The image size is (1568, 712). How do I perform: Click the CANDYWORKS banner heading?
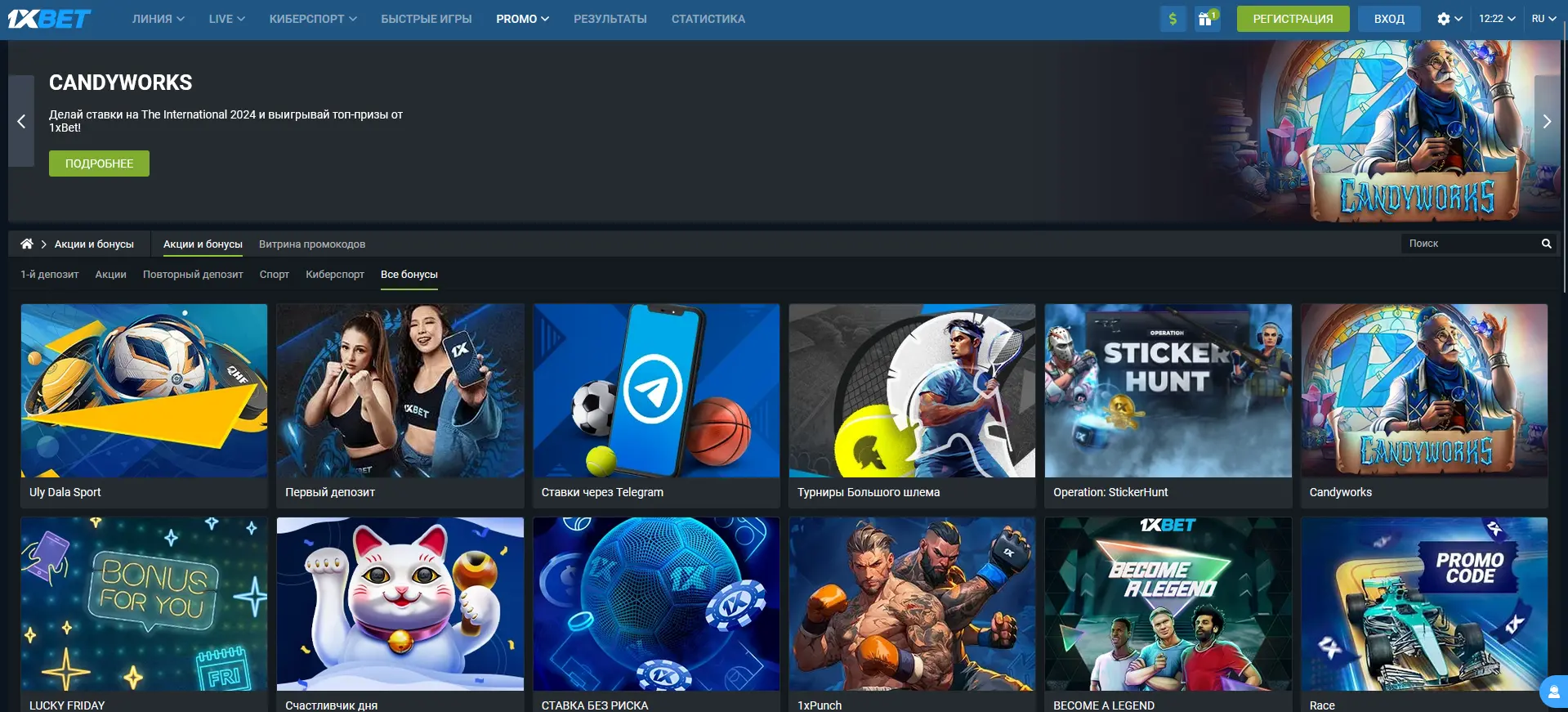(121, 83)
